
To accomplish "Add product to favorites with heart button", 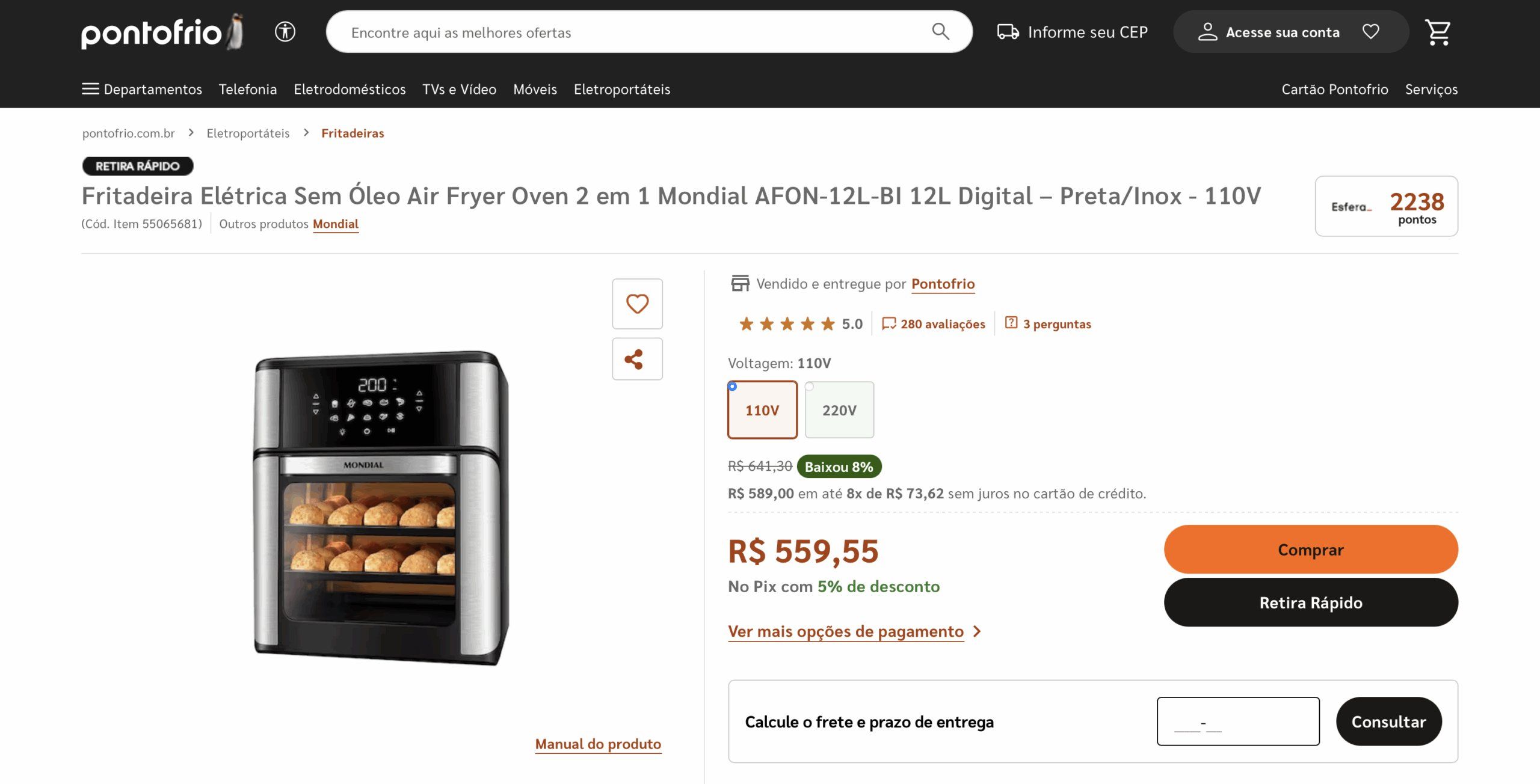I will (637, 304).
